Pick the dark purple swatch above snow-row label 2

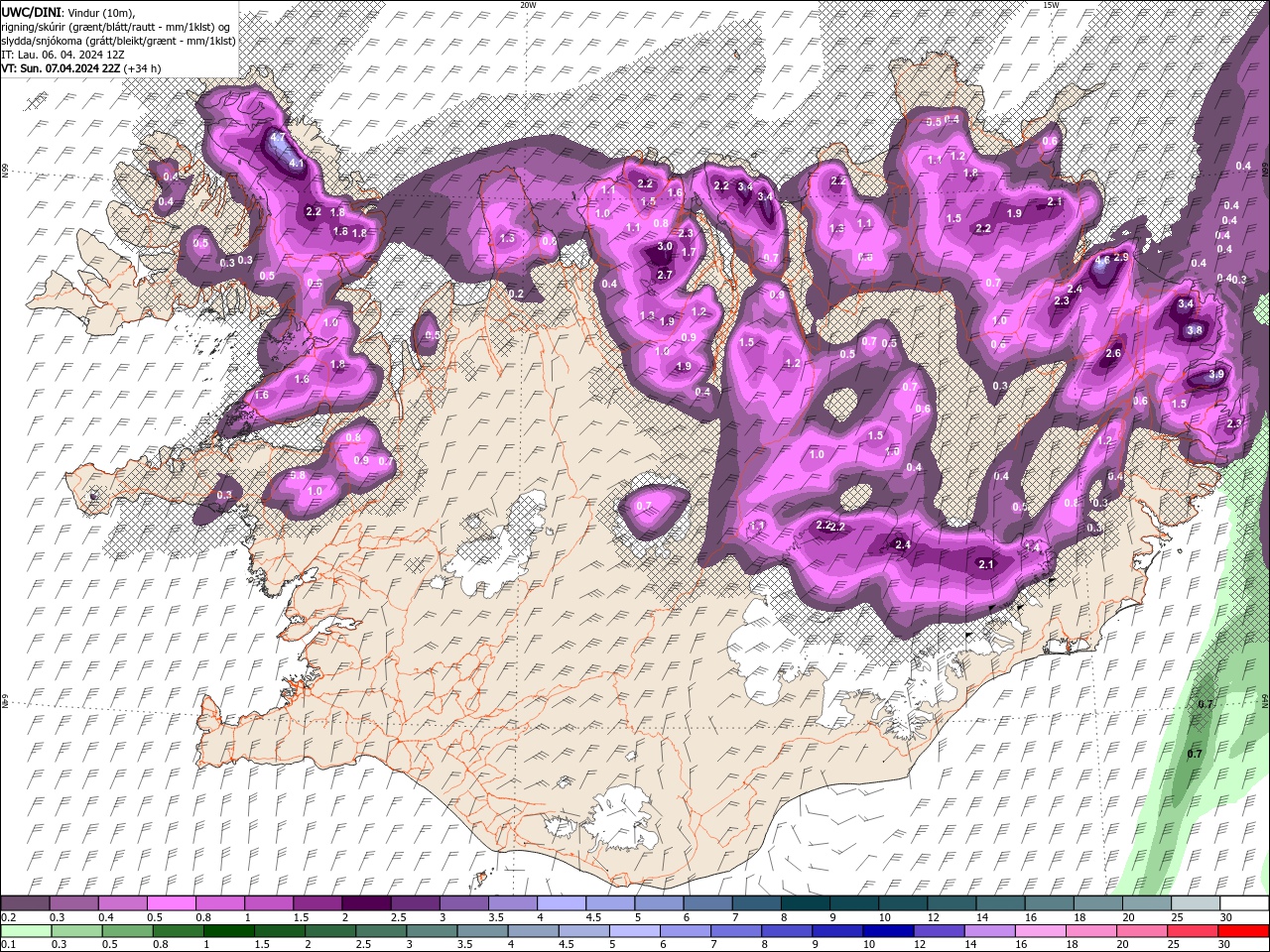(x=366, y=903)
